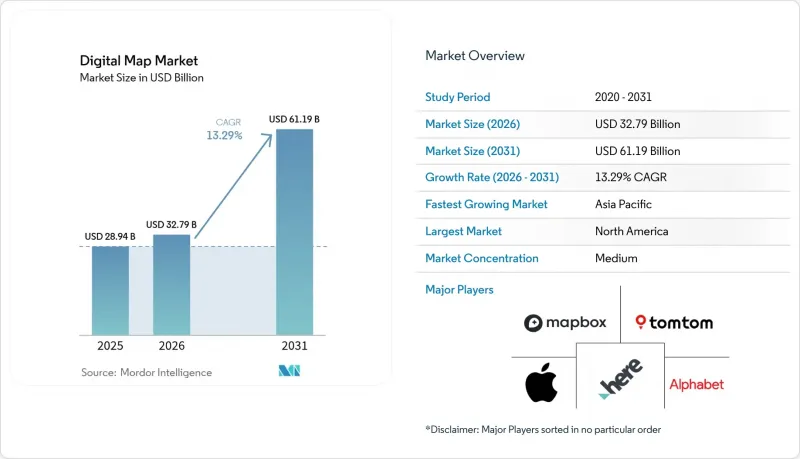Click the Major Players heading

click(x=459, y=290)
